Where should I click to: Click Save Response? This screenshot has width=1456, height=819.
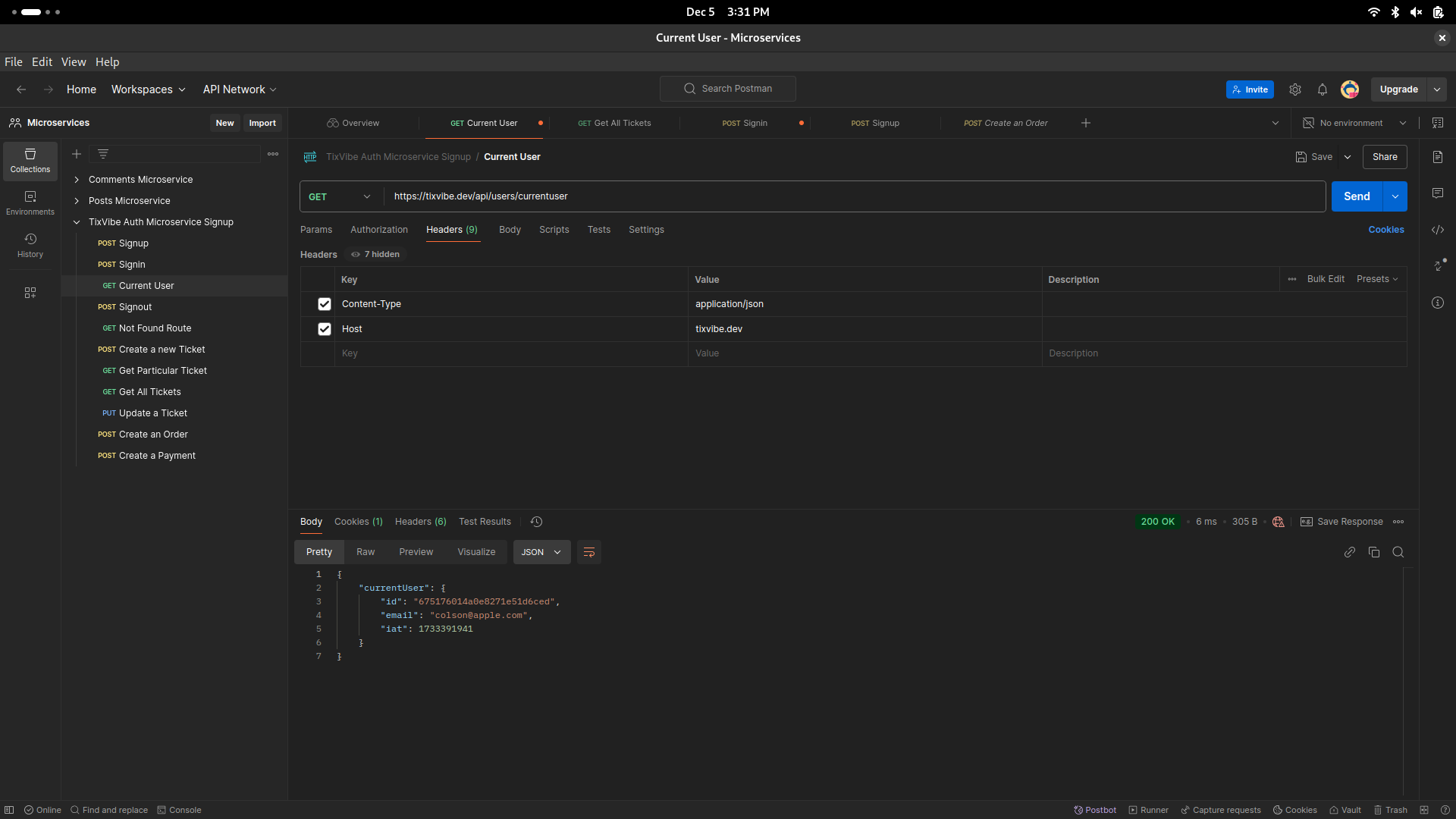pos(1341,522)
